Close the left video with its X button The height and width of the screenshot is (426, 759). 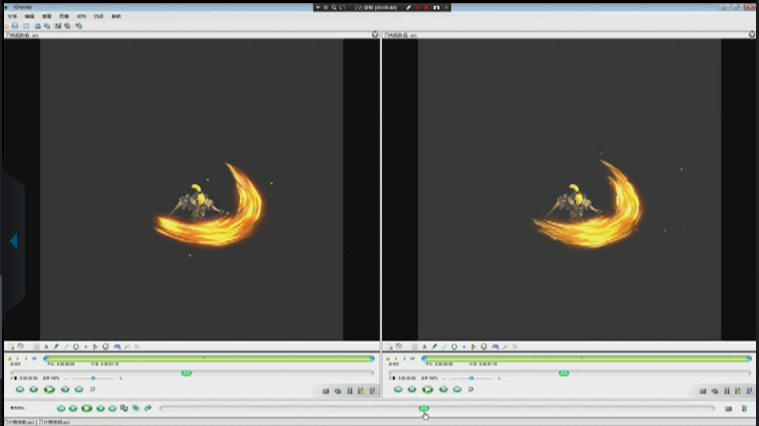(375, 34)
